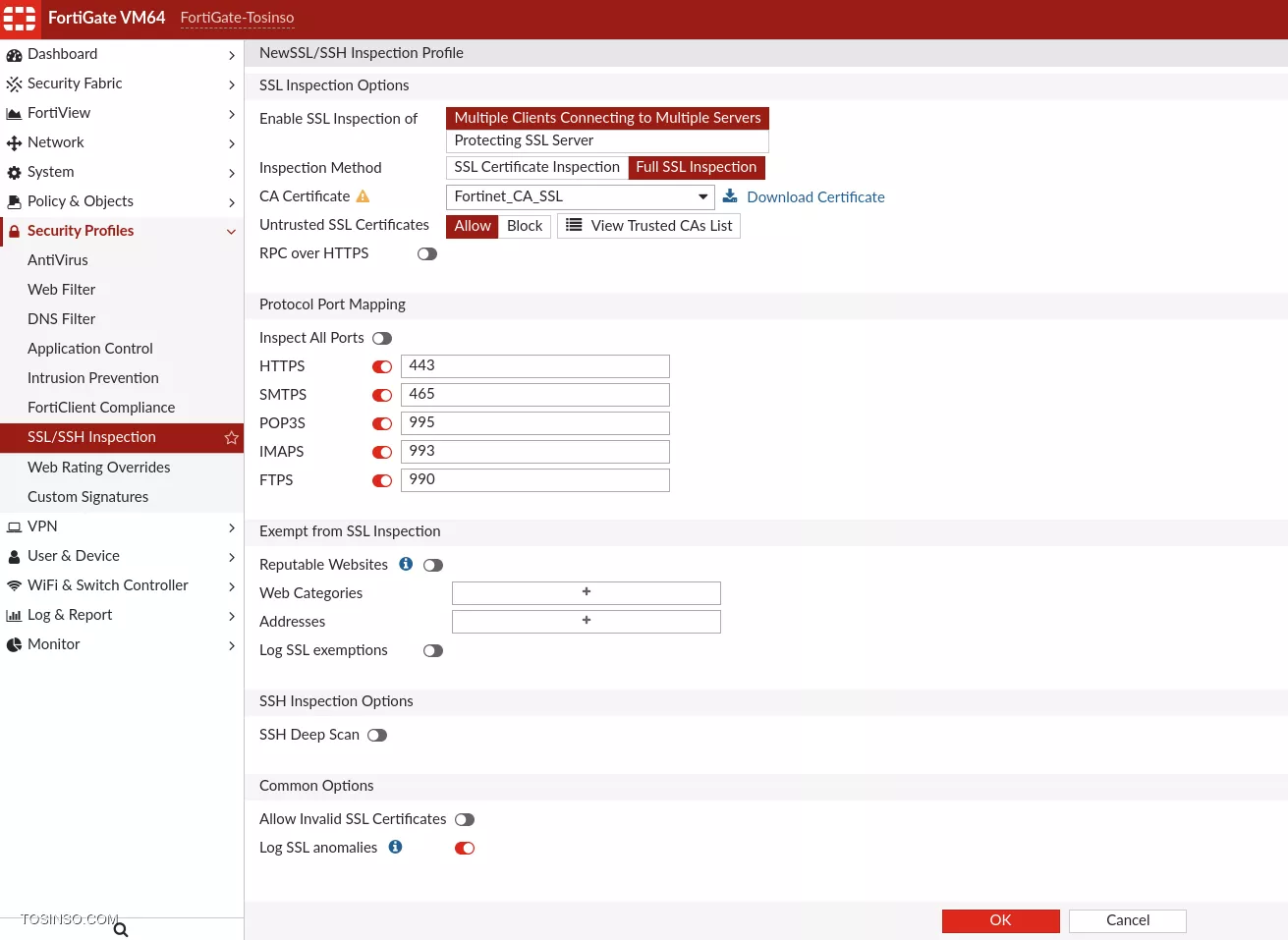The image size is (1288, 940).
Task: Click the WiFi signal icon
Action: coord(14,585)
